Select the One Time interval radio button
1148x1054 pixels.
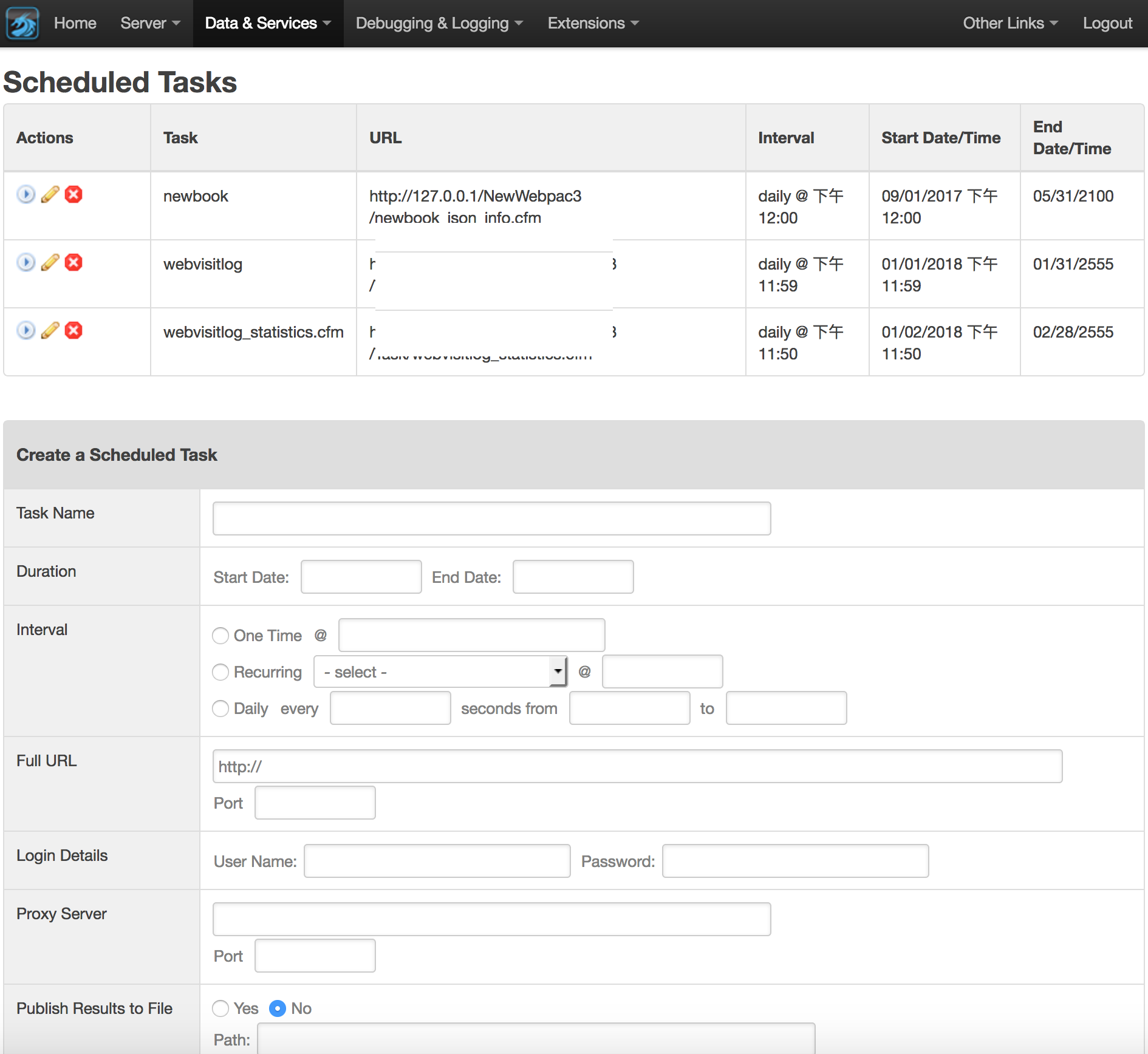pyautogui.click(x=220, y=636)
